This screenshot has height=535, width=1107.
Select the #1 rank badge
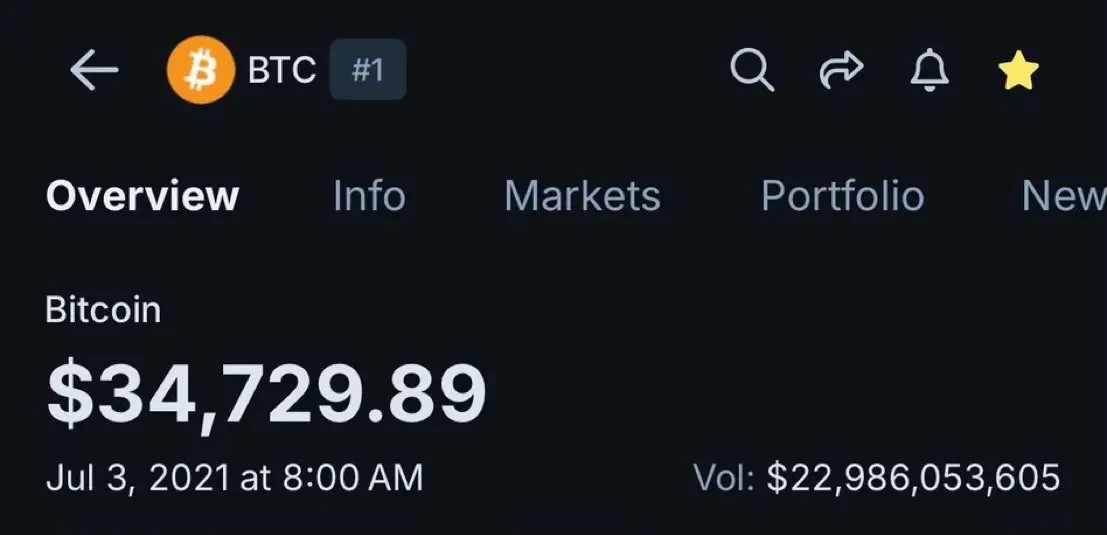[x=368, y=69]
